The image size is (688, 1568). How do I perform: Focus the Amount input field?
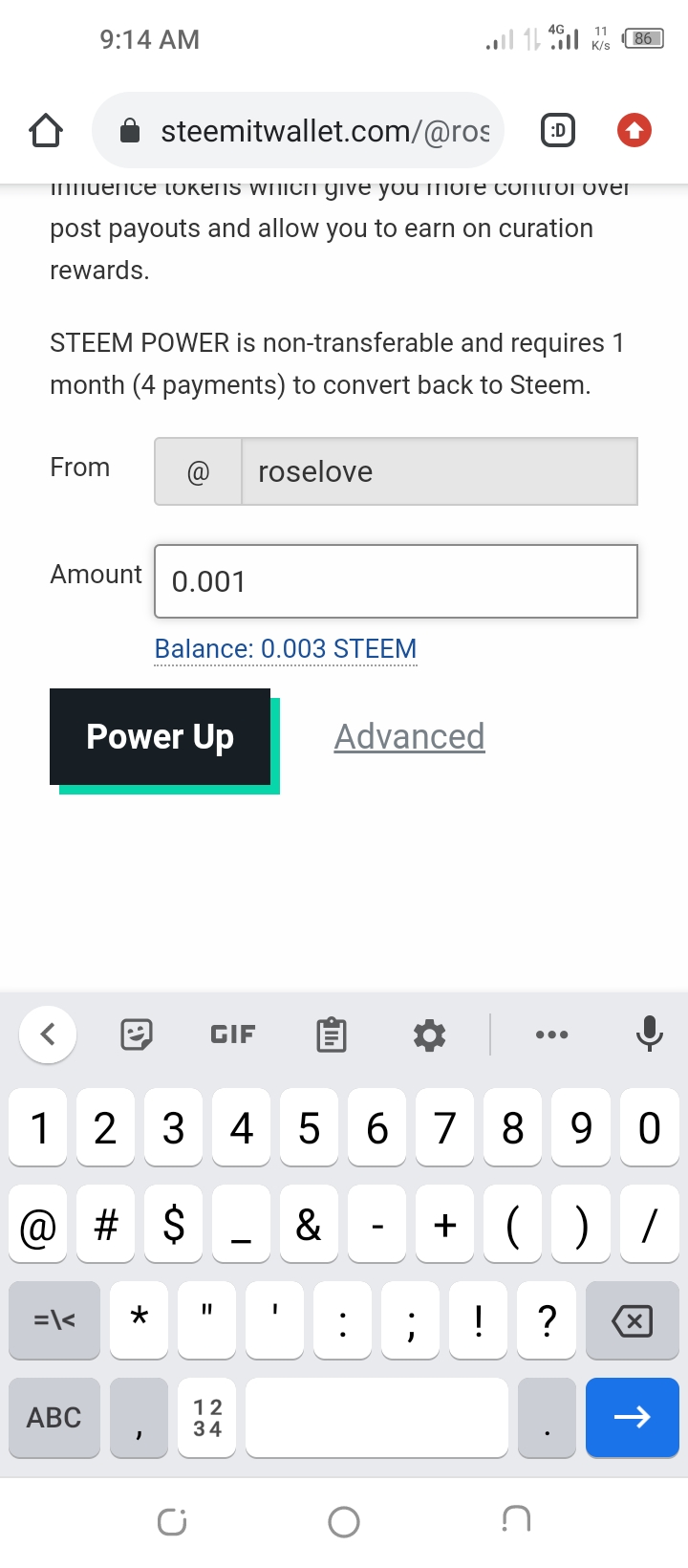point(396,581)
